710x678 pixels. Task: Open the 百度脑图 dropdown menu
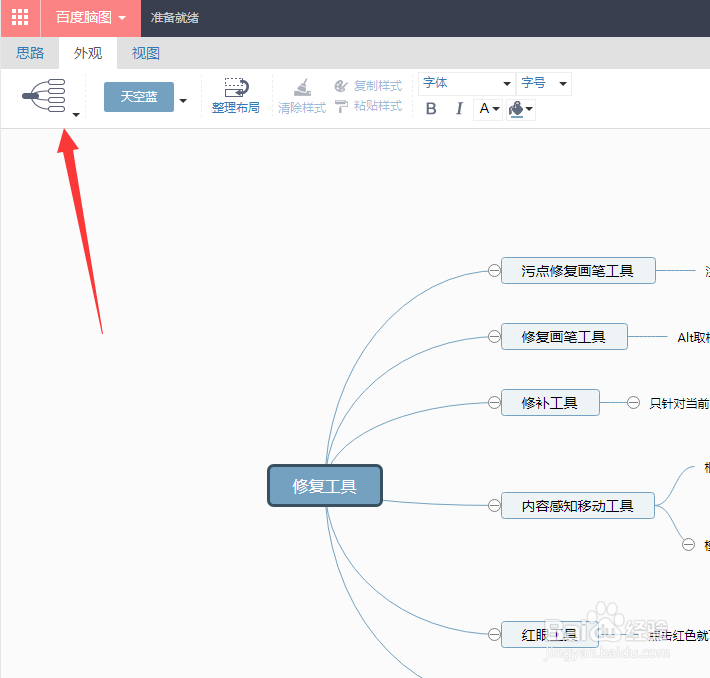click(91, 18)
